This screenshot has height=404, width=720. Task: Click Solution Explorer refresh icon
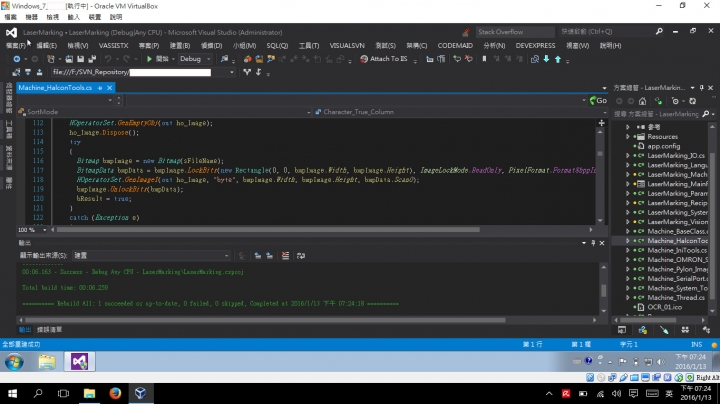click(693, 101)
